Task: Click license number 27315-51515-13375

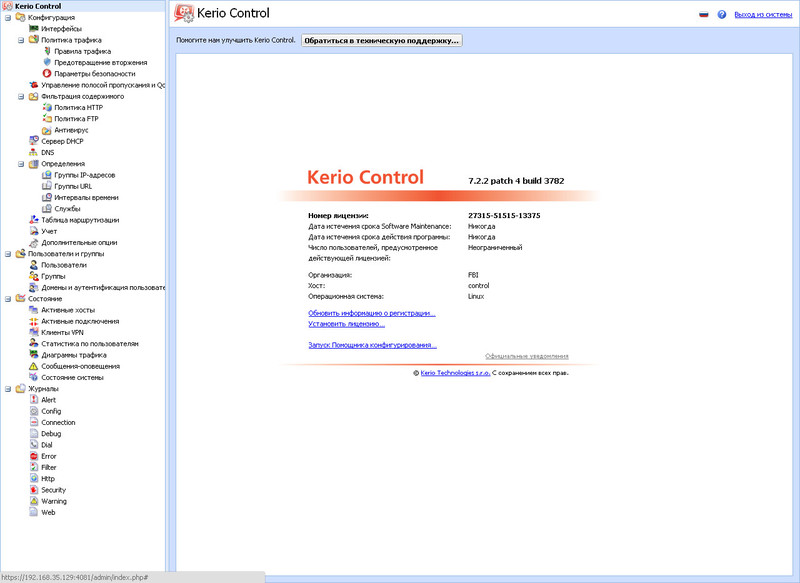Action: point(504,216)
